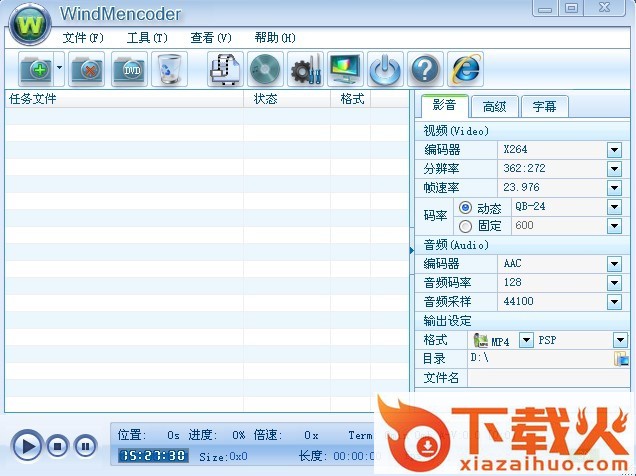This screenshot has height=476, width=636.
Task: Click the question mark help icon
Action: tap(425, 69)
